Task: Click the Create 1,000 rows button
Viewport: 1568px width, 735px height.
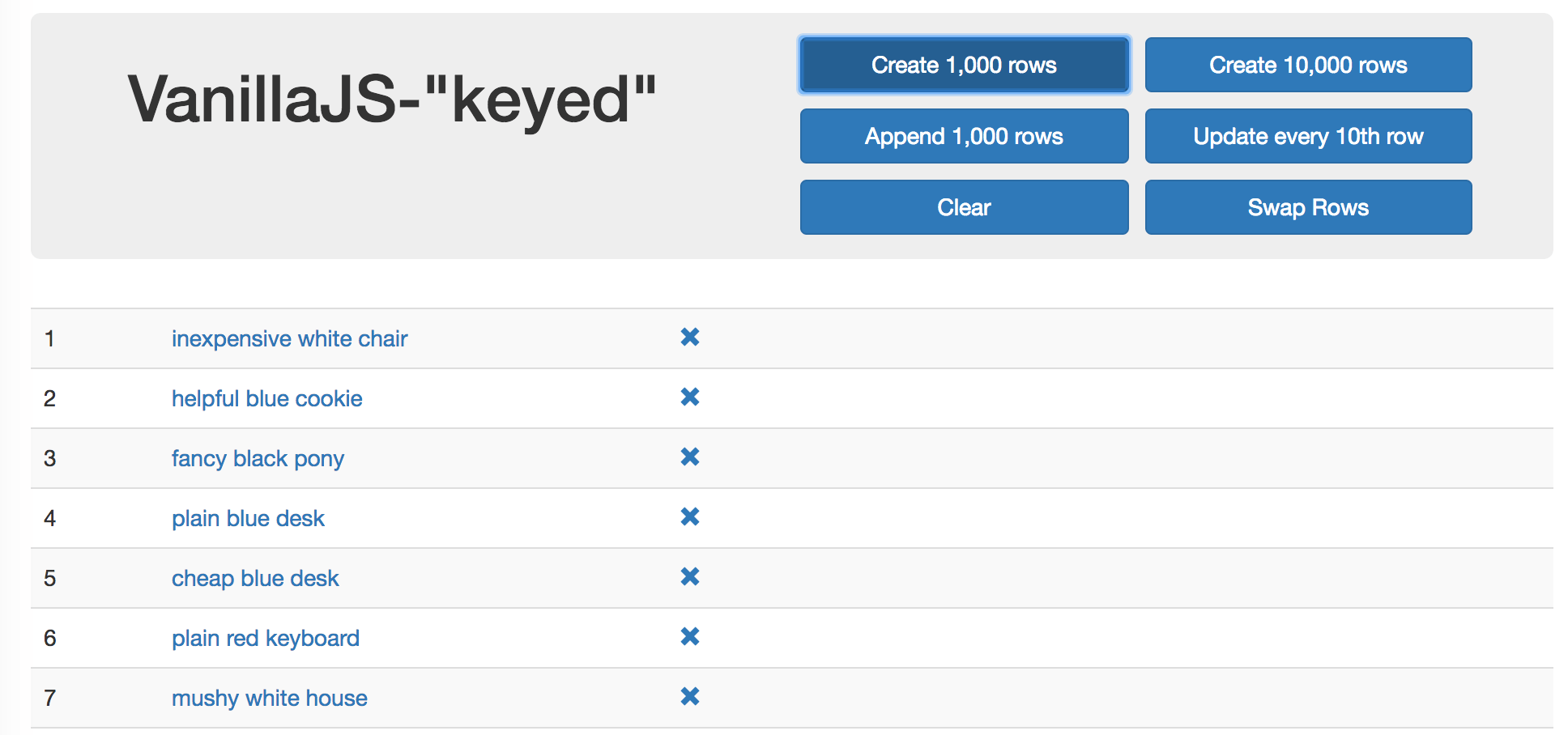Action: [x=963, y=65]
